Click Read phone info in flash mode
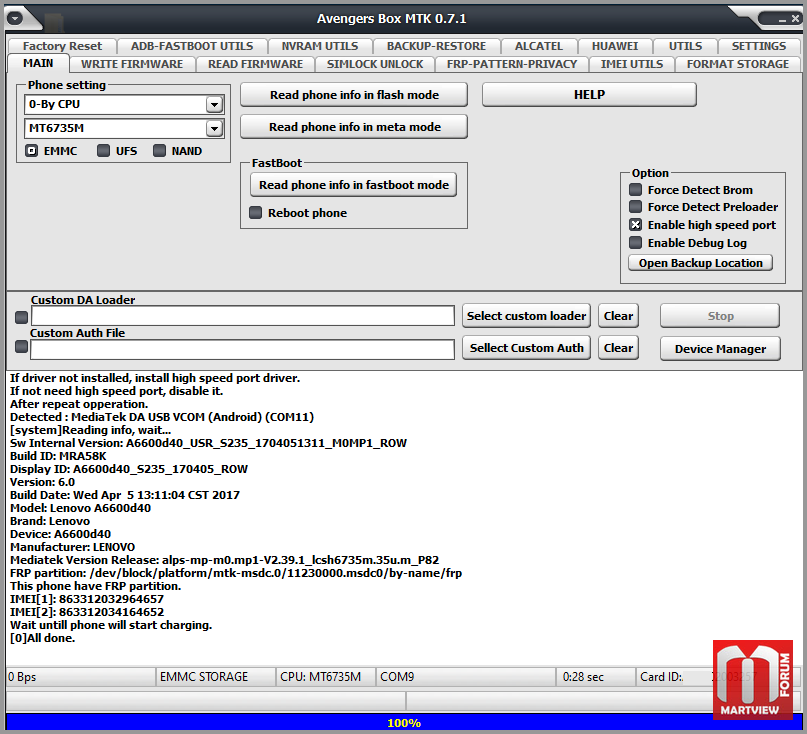This screenshot has width=807, height=734. pos(354,95)
